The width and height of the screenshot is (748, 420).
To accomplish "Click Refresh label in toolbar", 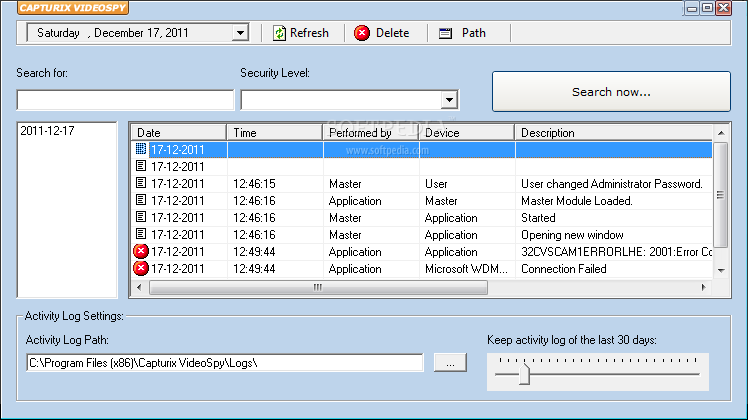I will click(x=309, y=33).
